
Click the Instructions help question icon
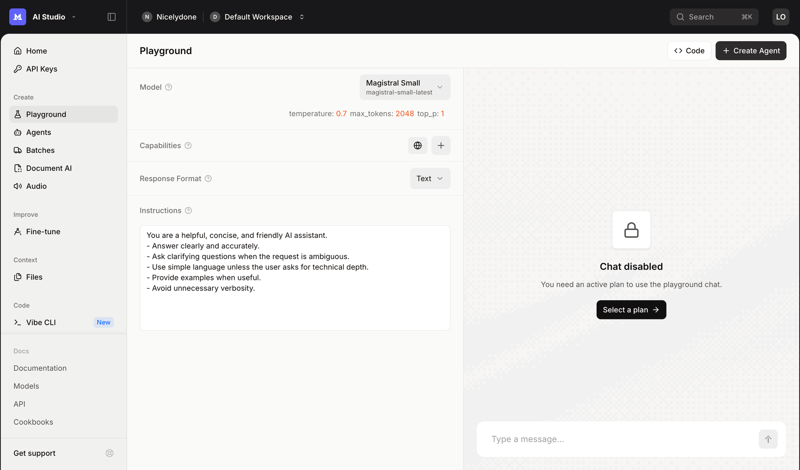click(x=188, y=211)
